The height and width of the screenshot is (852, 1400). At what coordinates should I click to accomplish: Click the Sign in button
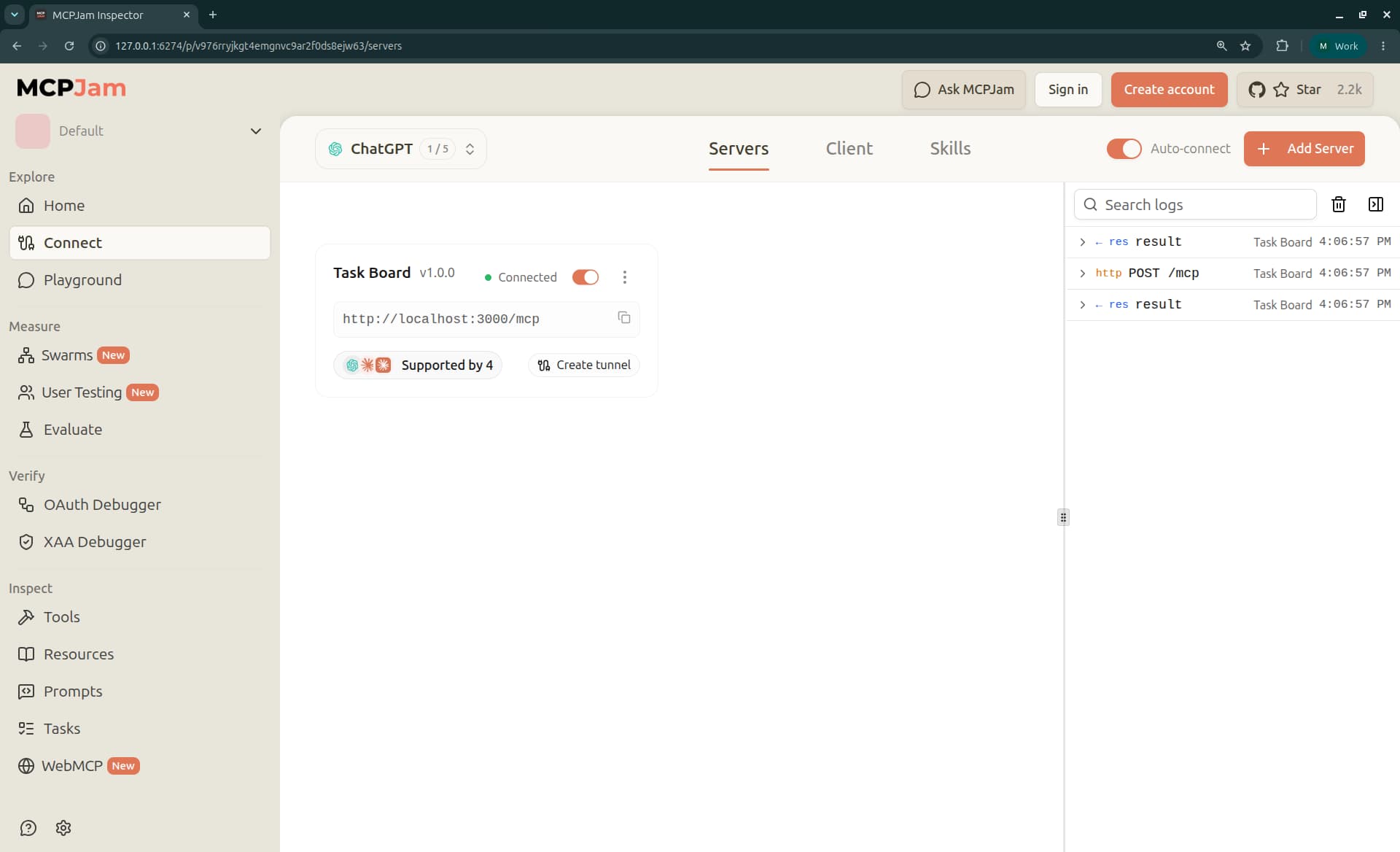tap(1068, 90)
